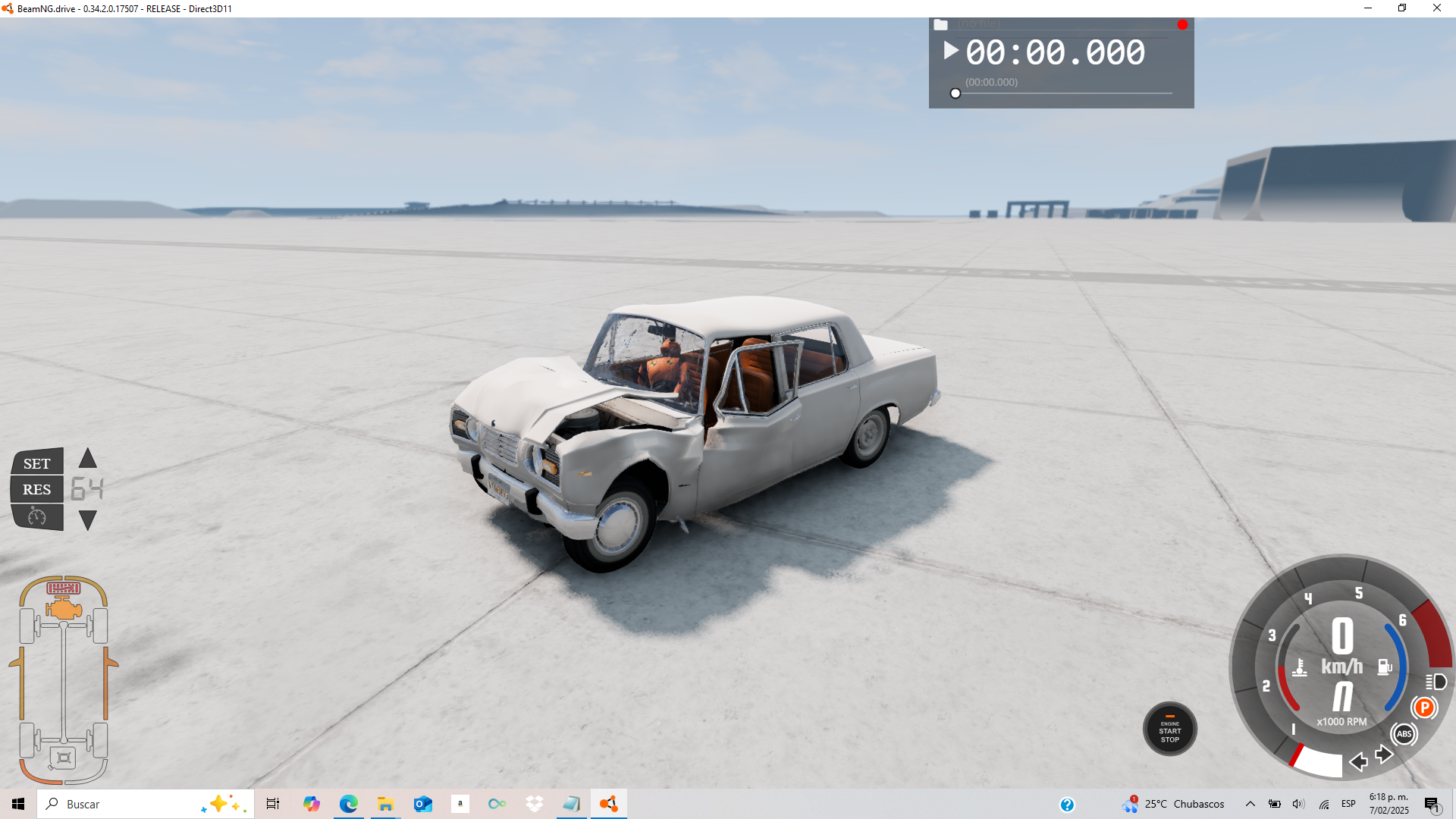Click the left turn signal arrow
Screen dimensions: 1456x819
(x=1359, y=761)
